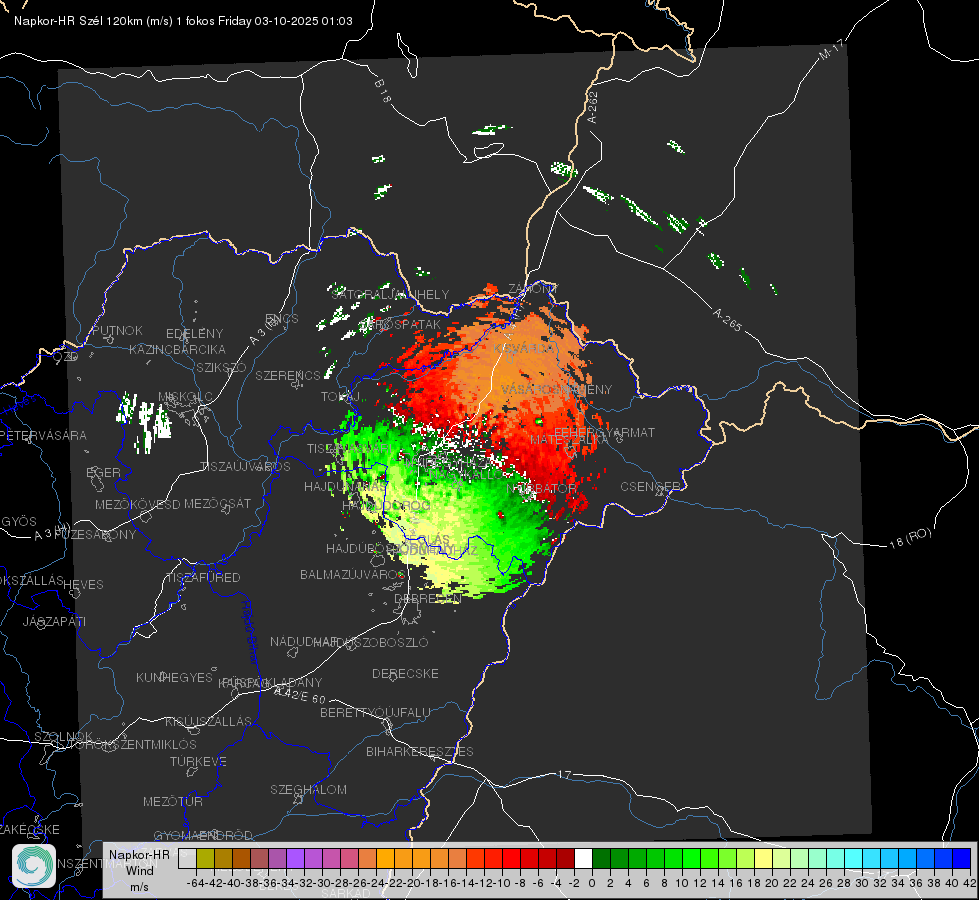Click the PÉTERVÁSÁRA label
The width and height of the screenshot is (979, 900).
[43, 435]
